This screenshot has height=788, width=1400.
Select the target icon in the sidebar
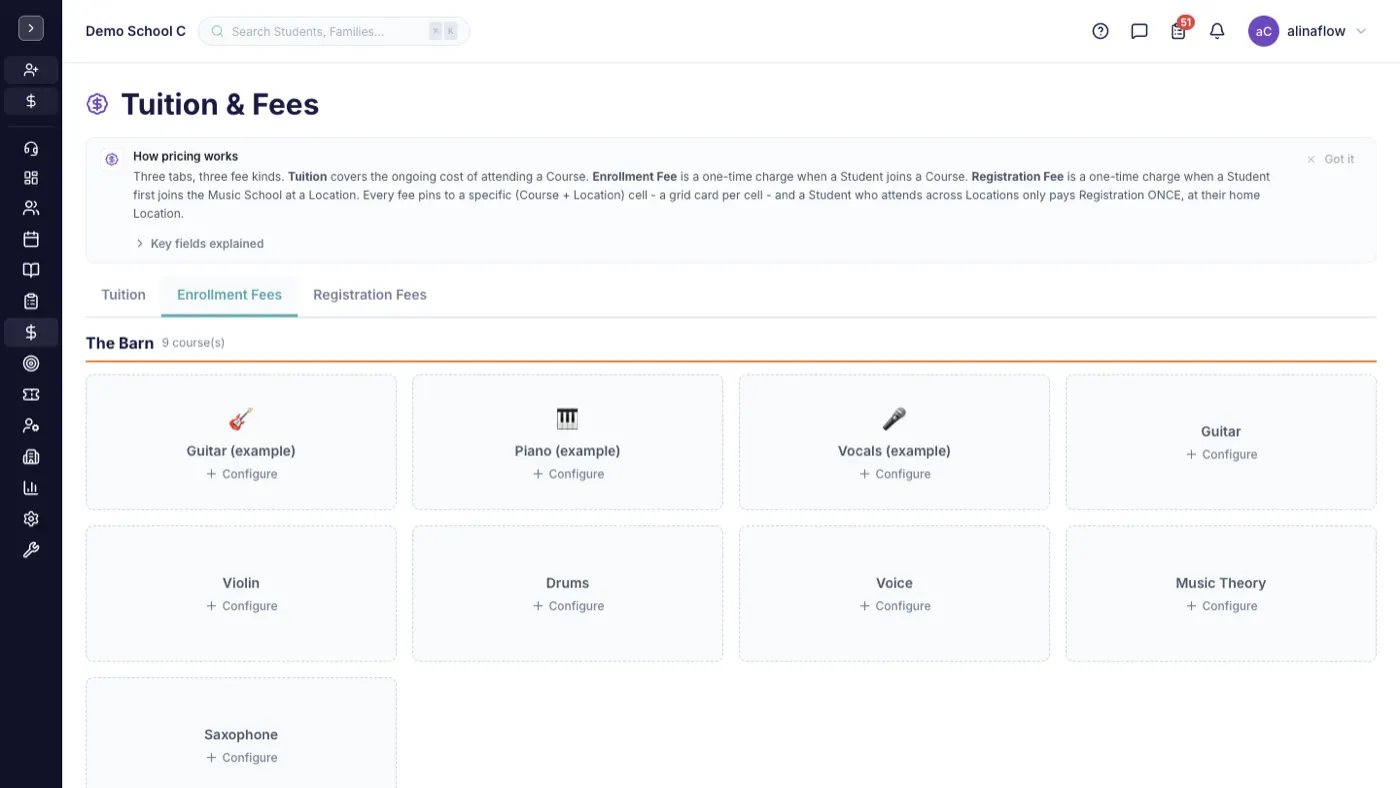(x=31, y=363)
